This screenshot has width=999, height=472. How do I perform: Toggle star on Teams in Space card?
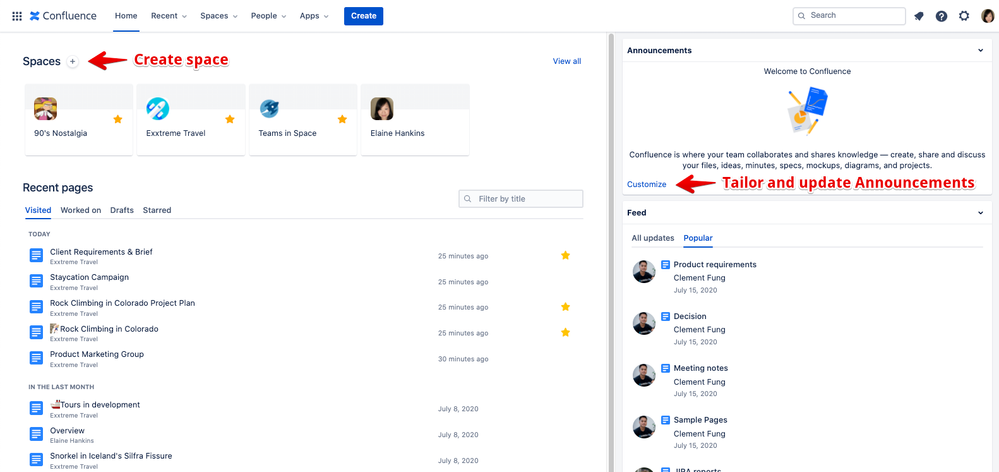click(x=342, y=119)
